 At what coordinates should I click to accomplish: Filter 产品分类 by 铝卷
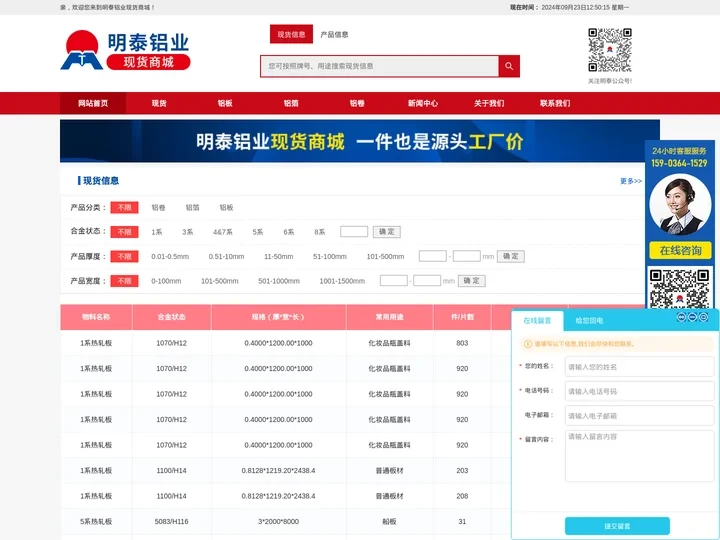coord(158,208)
